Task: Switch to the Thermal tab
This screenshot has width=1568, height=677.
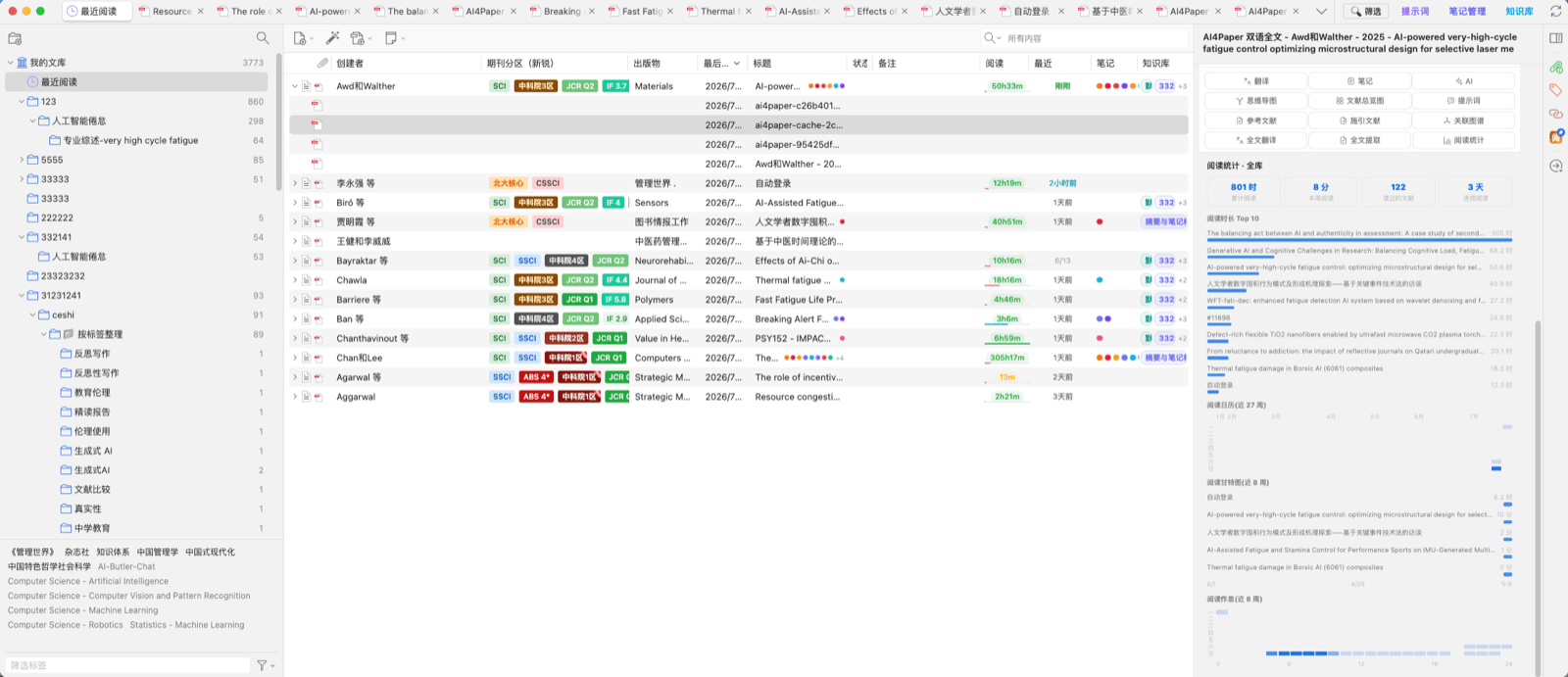Action: tap(717, 12)
